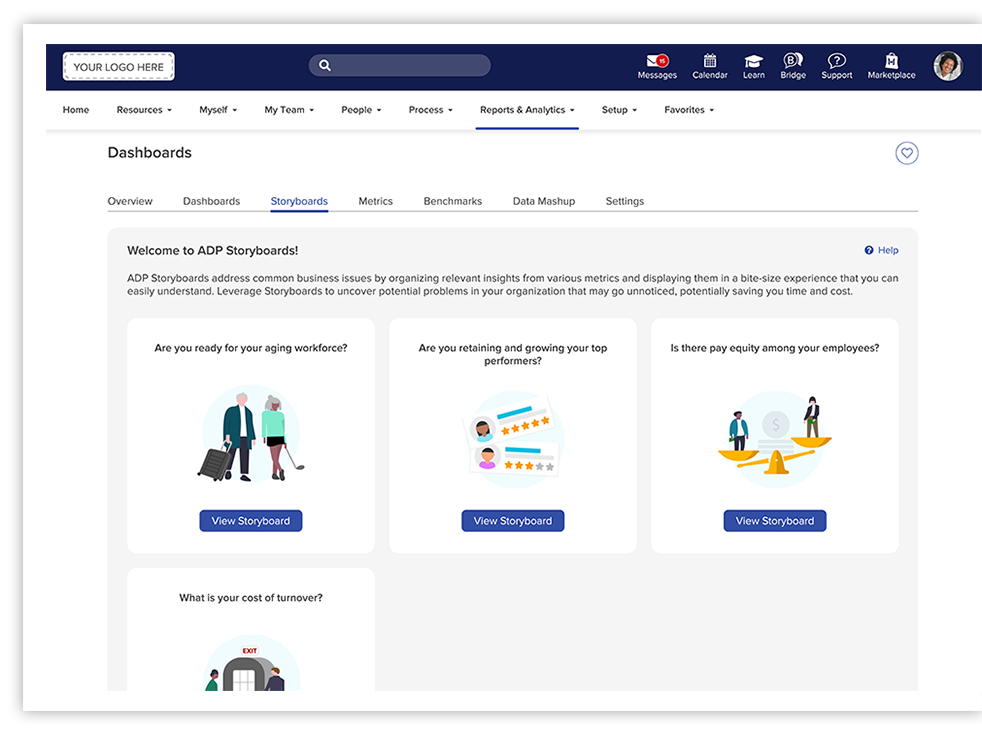Click the user profile avatar
This screenshot has height=731, width=982.
(x=947, y=66)
